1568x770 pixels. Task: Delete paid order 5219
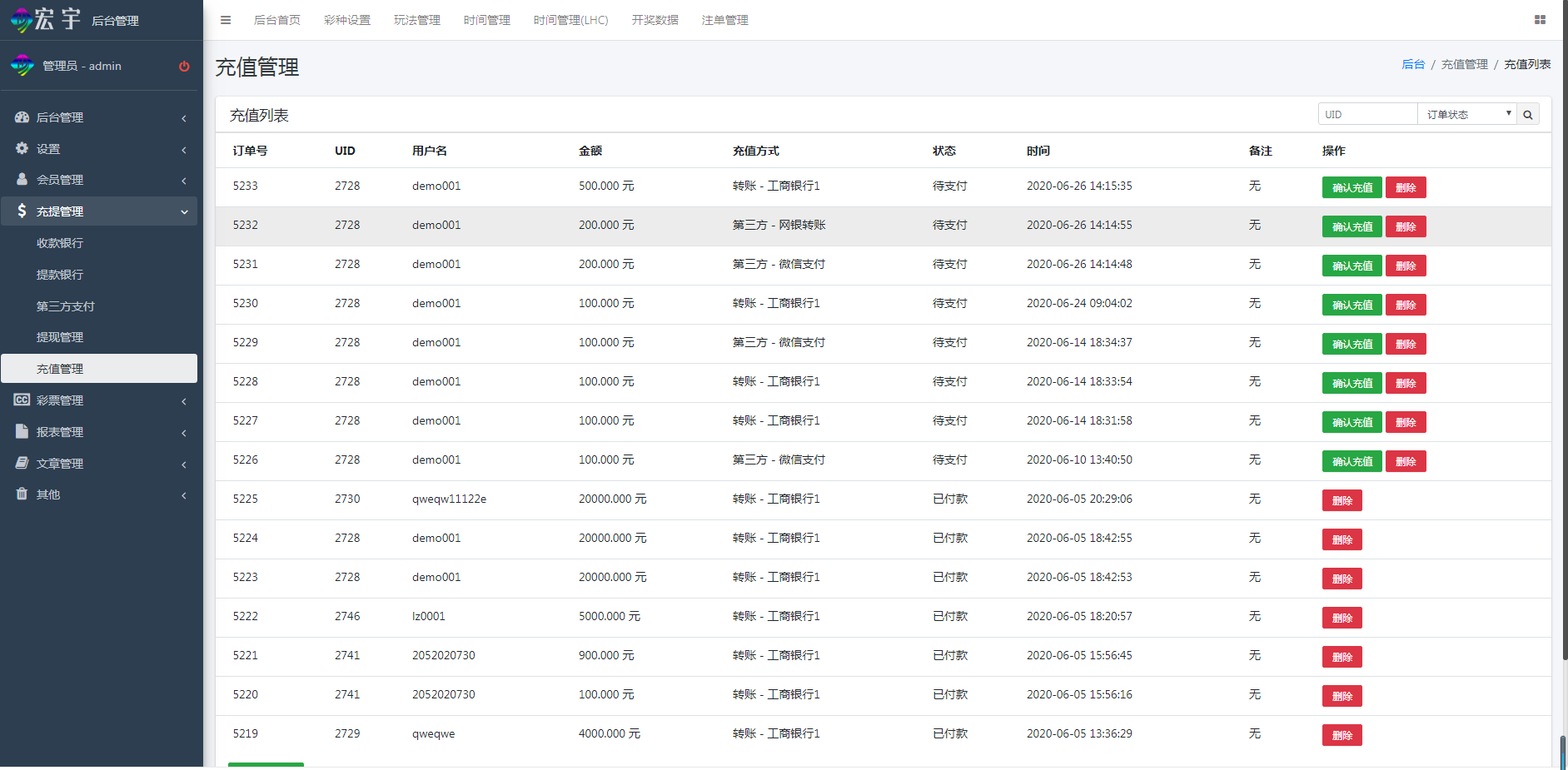(x=1342, y=735)
